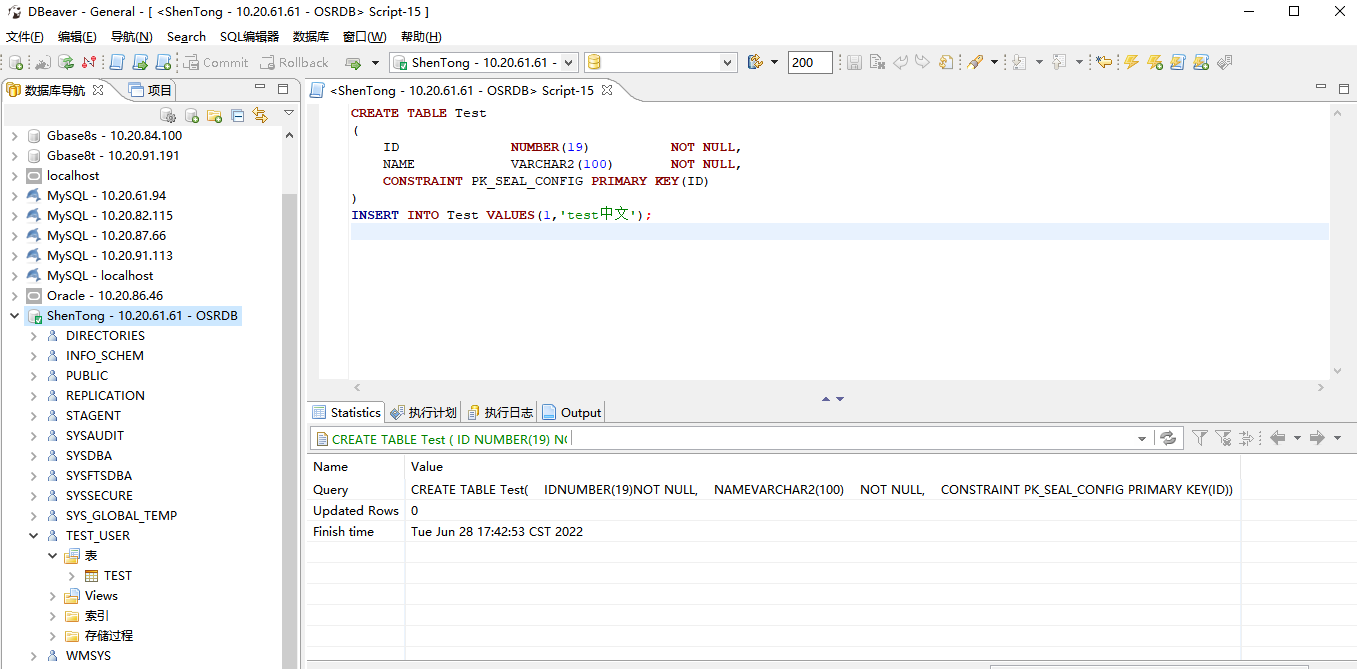
Task: Collapse the 表 folder under TEST_USER
Action: click(x=53, y=555)
